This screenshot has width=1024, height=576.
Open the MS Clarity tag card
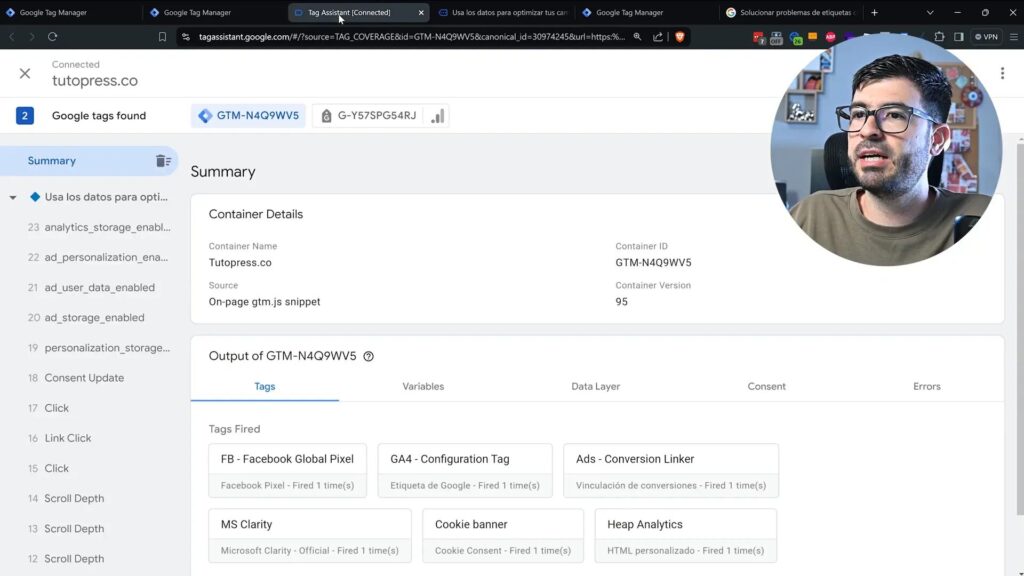[x=310, y=536]
